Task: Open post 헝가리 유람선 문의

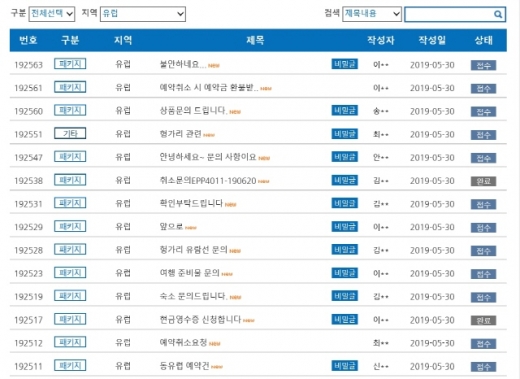Action: 193,250
